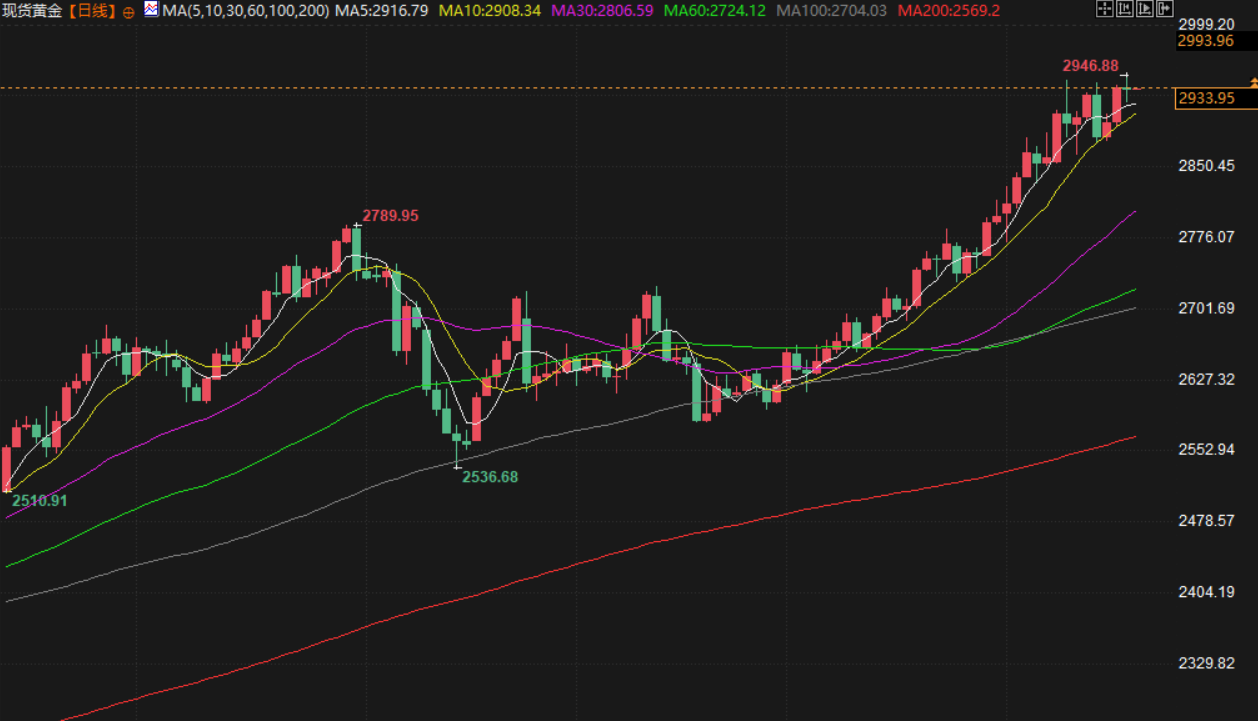Viewport: 1258px width, 721px height.
Task: Select the MA30:2806.59 label
Action: pos(602,11)
